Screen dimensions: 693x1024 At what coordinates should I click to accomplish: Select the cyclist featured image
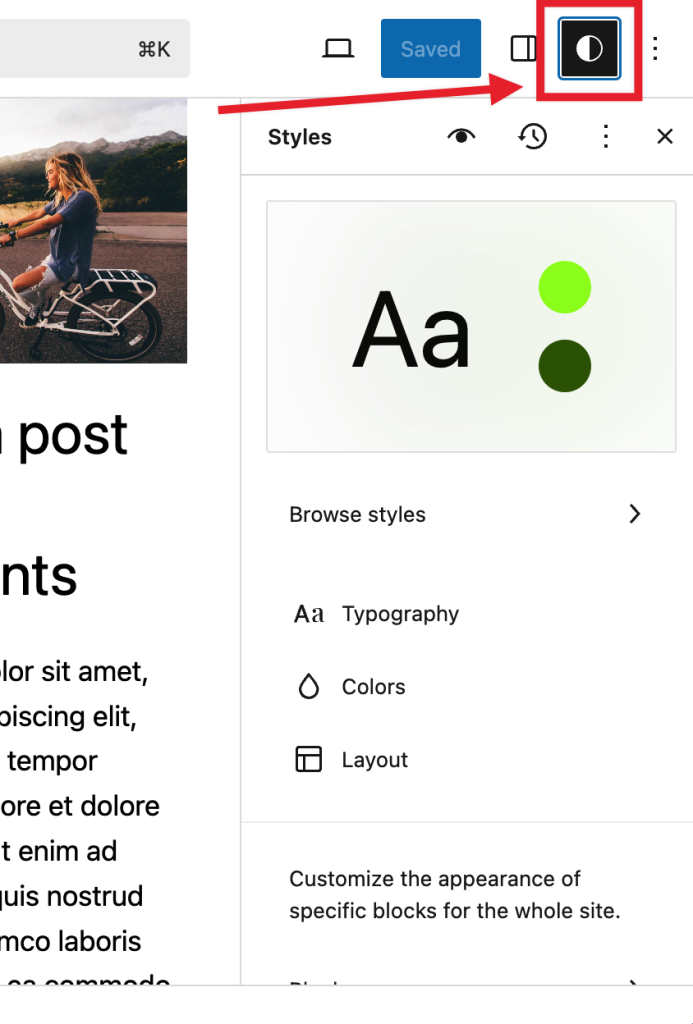(93, 230)
